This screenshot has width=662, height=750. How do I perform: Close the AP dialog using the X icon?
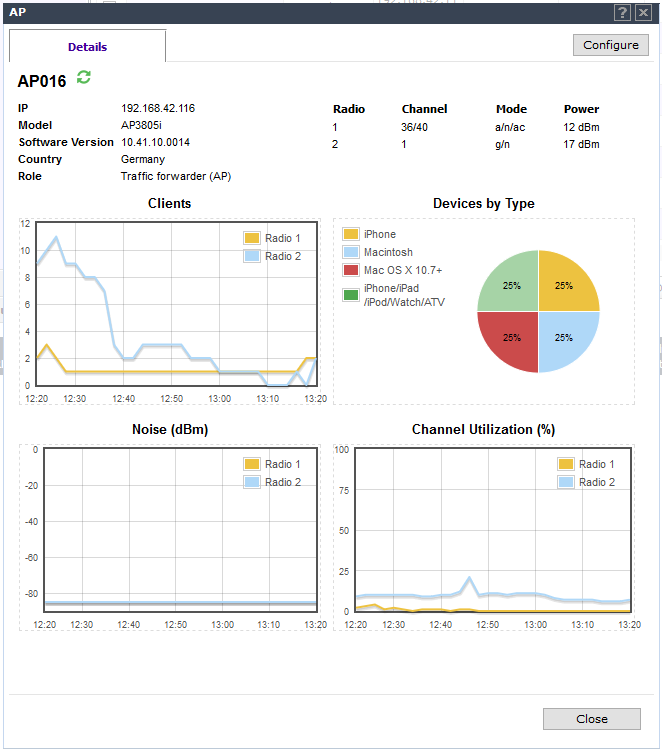pos(643,12)
